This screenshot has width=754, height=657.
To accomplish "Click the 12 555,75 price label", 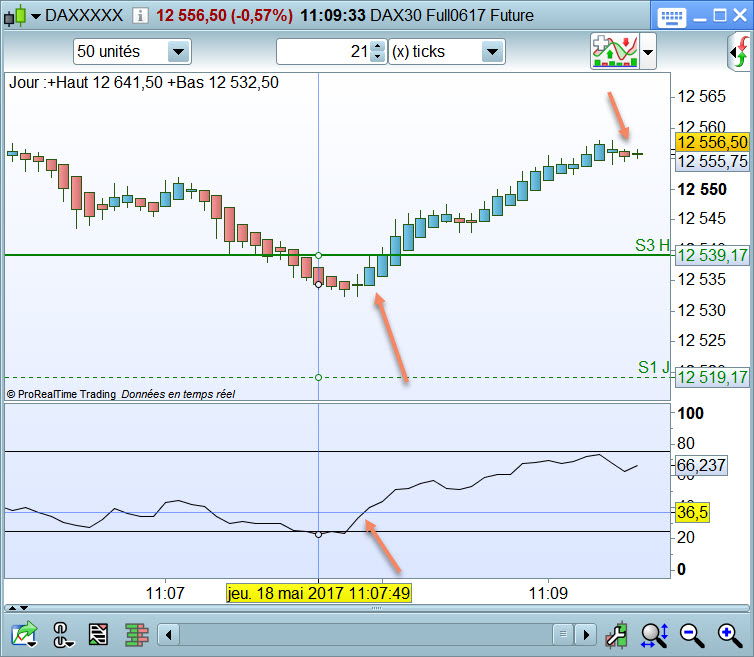I will 712,162.
